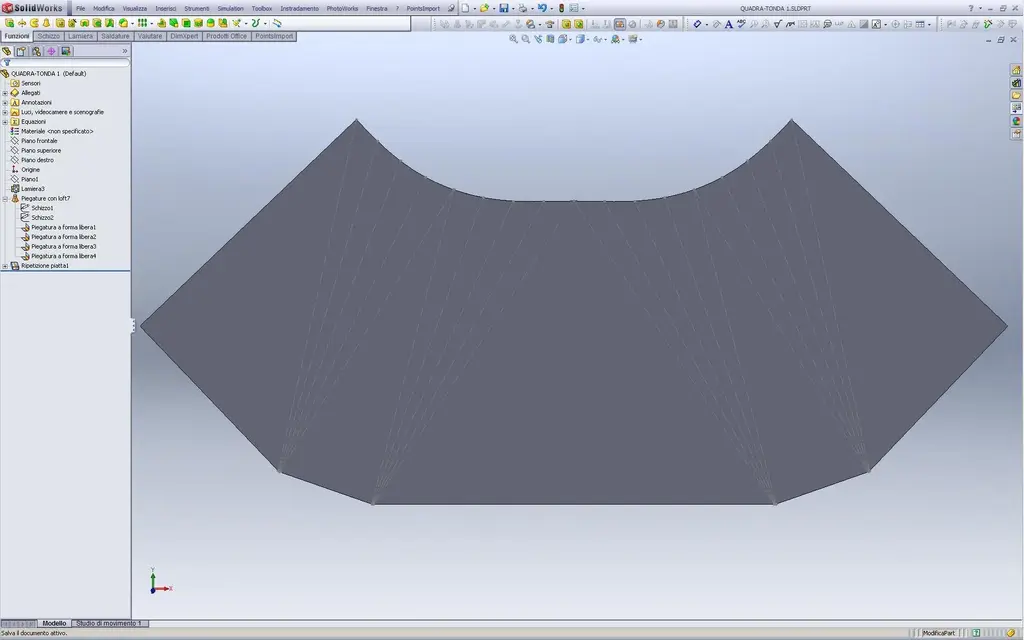Open the Modifica menu

click(x=103, y=8)
